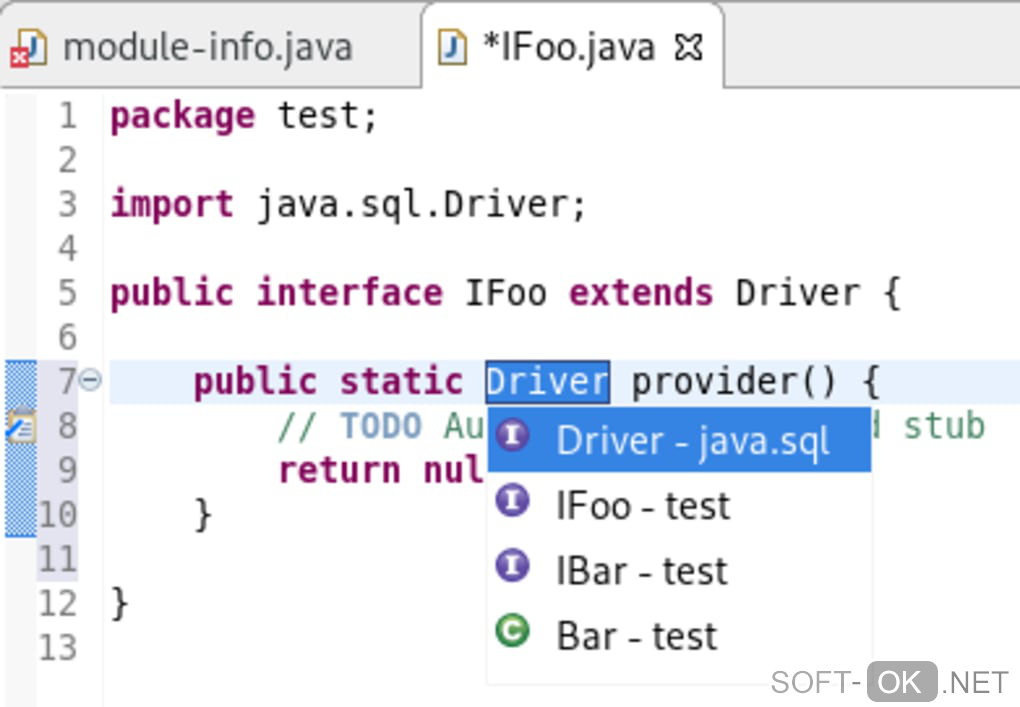Click the java.sql.Driver import statement

point(421,205)
